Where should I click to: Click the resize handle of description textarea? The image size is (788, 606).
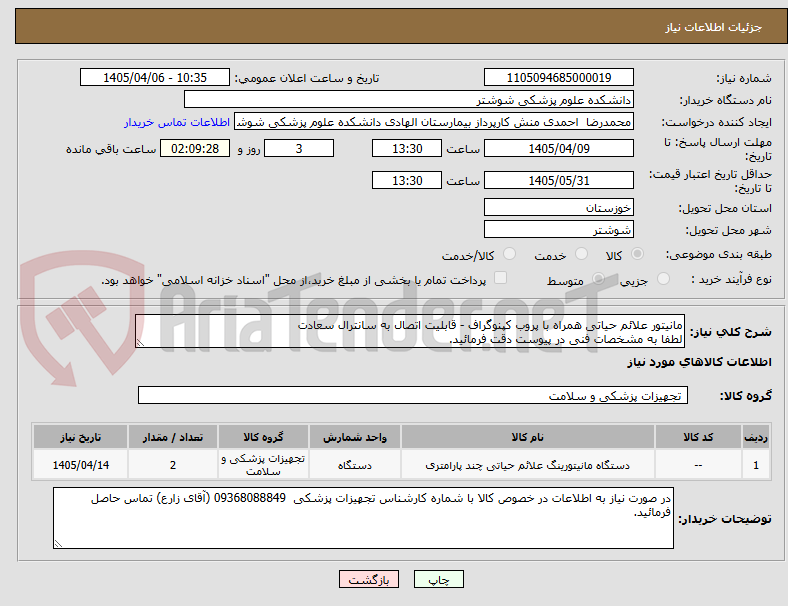(x=140, y=343)
